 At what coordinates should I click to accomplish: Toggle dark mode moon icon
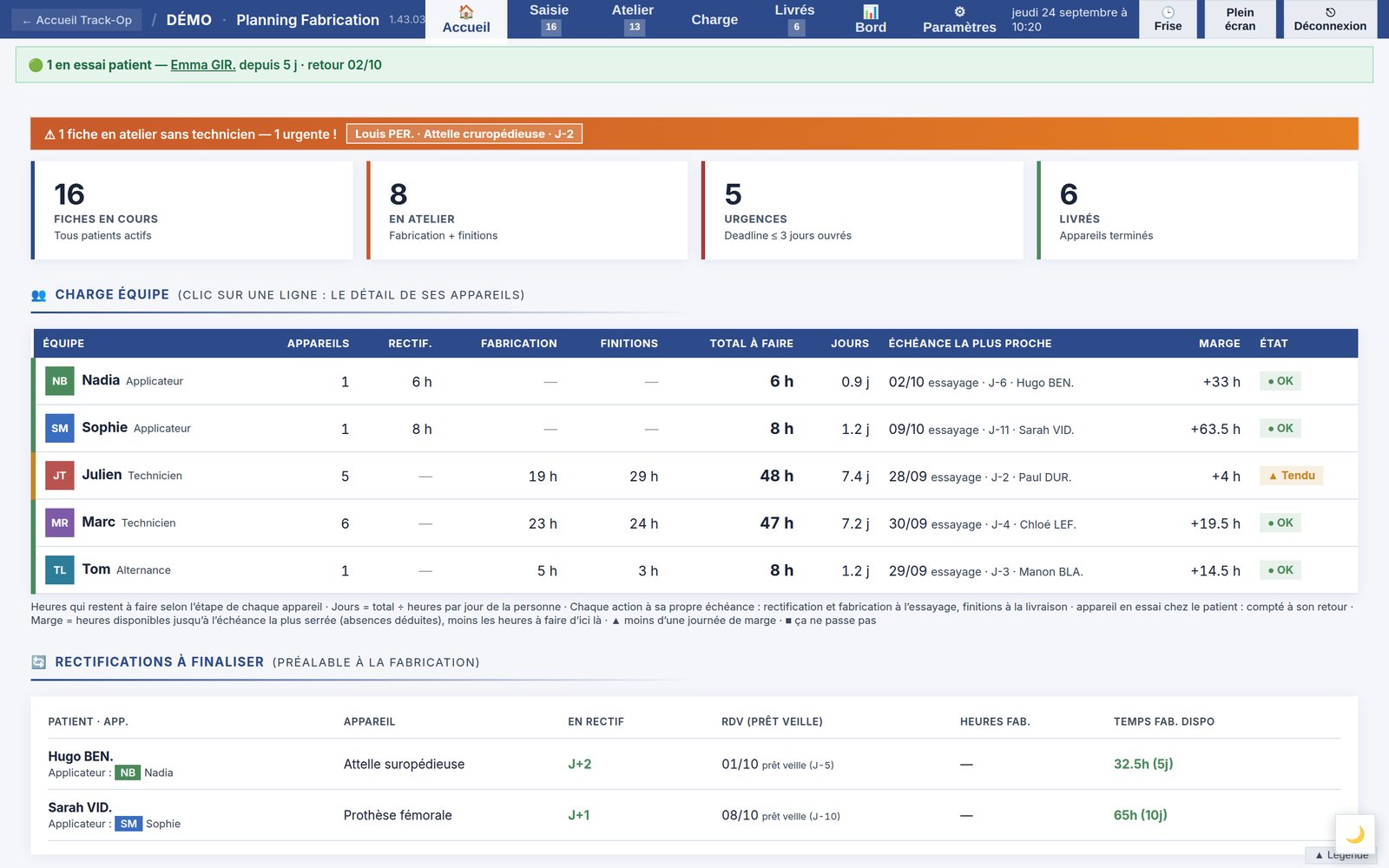1355,834
